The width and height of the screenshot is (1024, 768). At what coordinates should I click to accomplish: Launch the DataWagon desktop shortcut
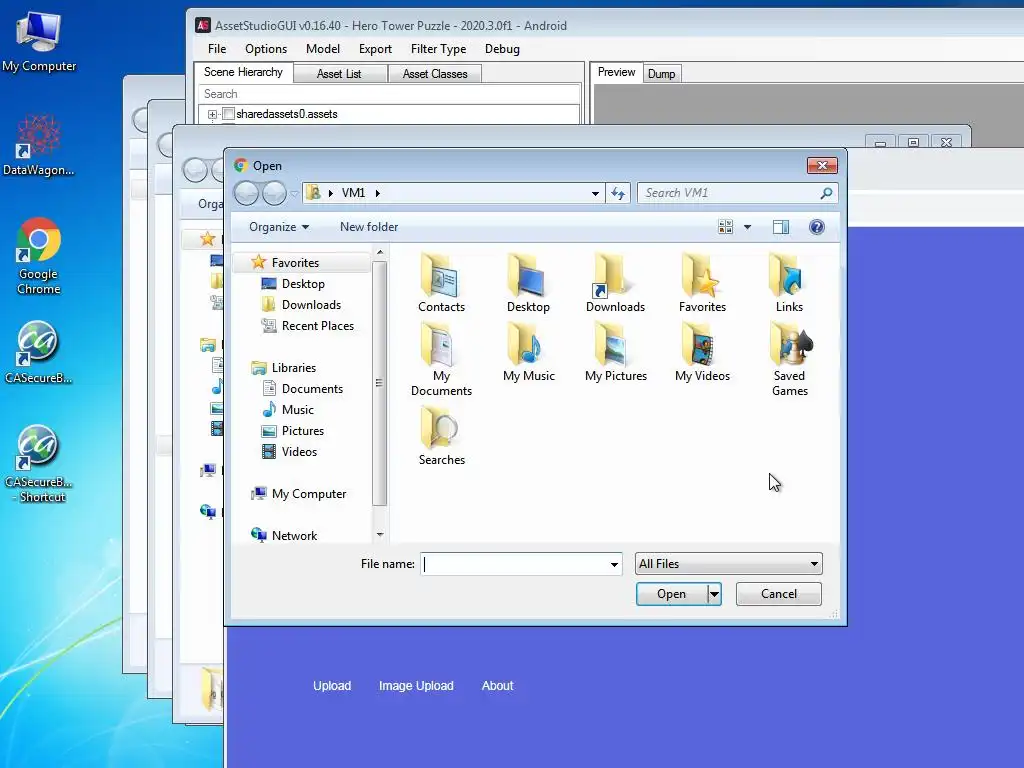click(x=39, y=145)
